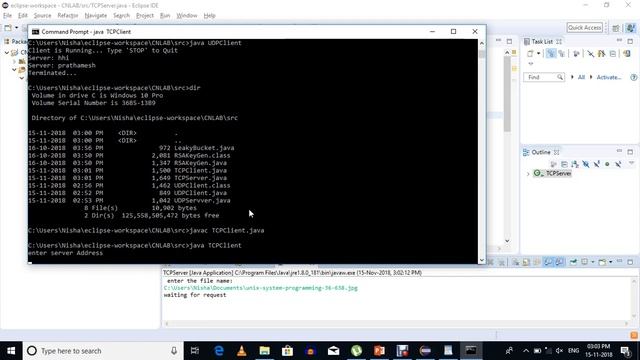
Task: Toggle Word Wrap in Console toolbar
Action: click(x=537, y=262)
